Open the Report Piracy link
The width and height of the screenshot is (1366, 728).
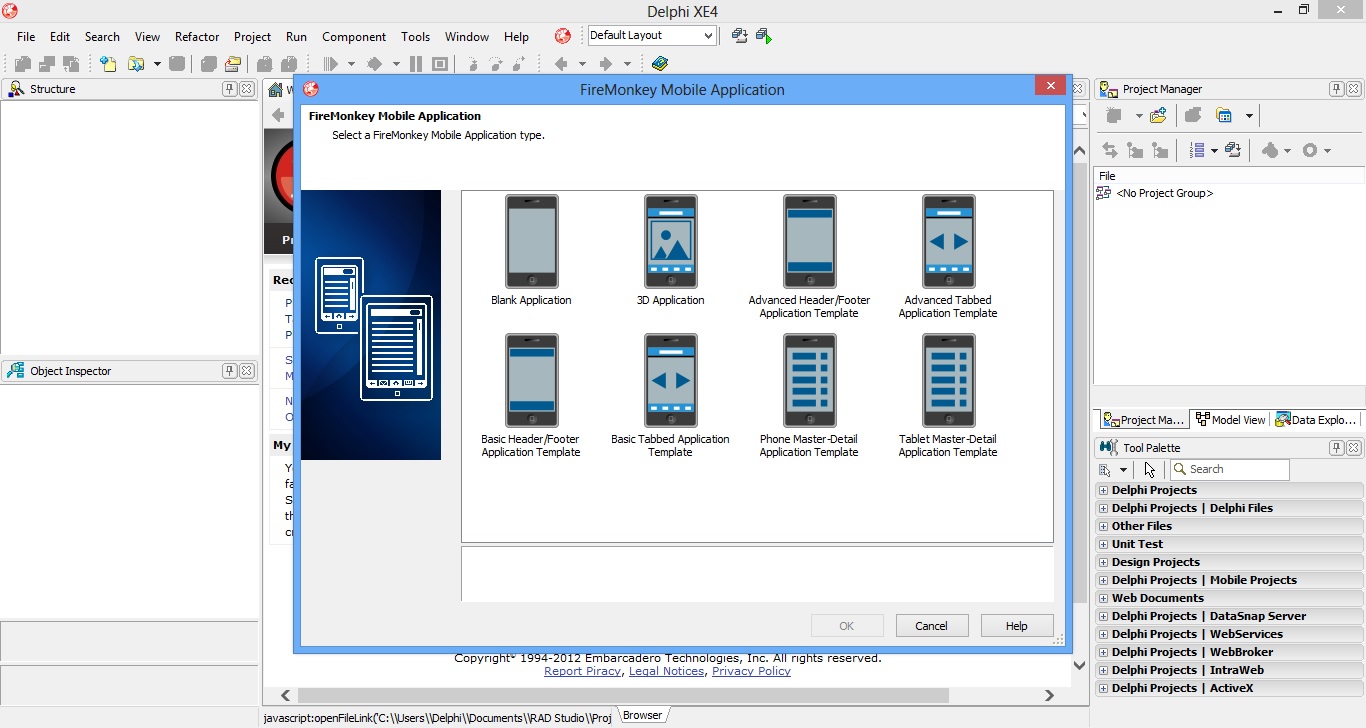(x=583, y=671)
